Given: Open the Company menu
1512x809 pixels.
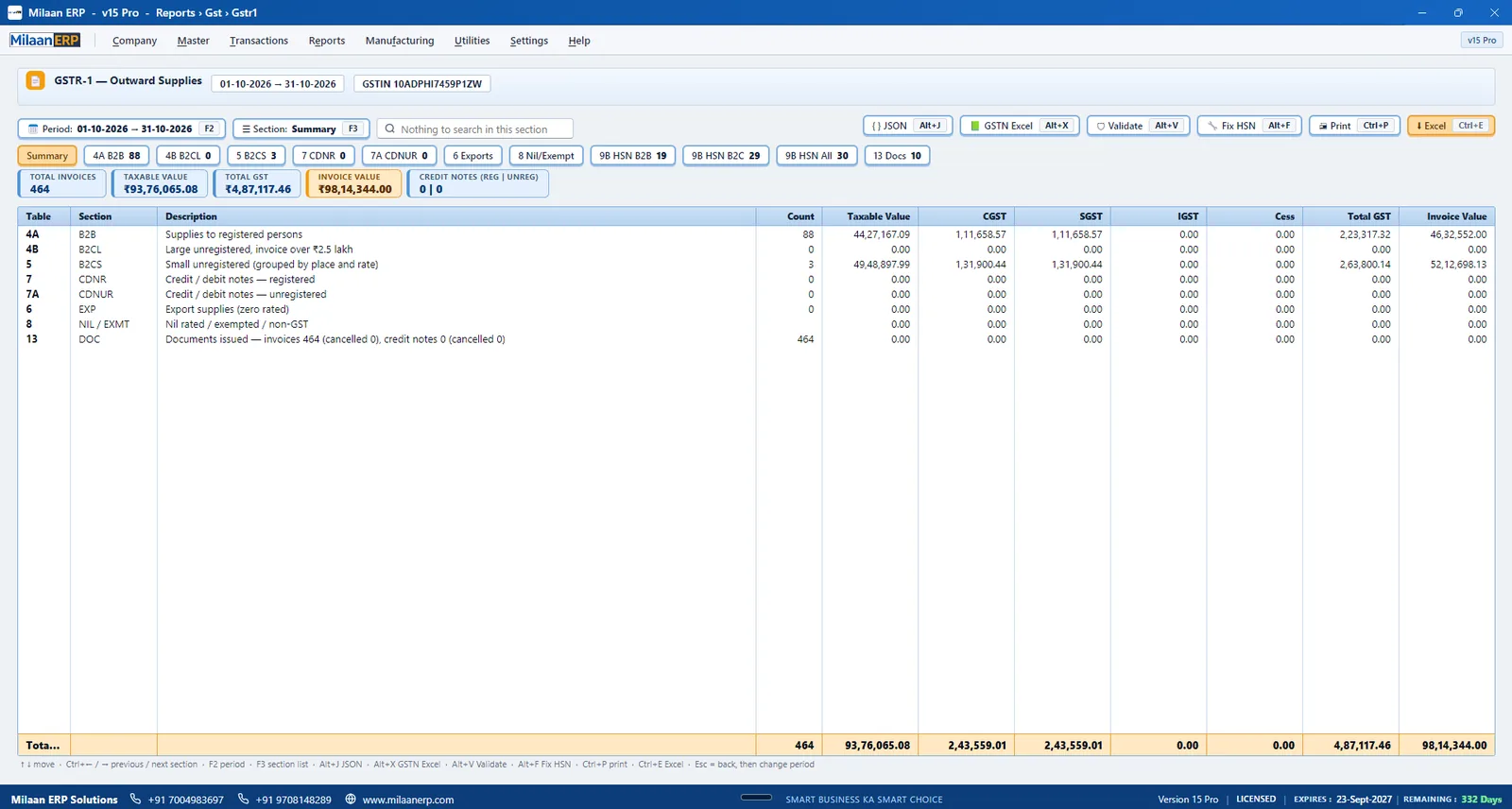Looking at the screenshot, I should coord(134,41).
